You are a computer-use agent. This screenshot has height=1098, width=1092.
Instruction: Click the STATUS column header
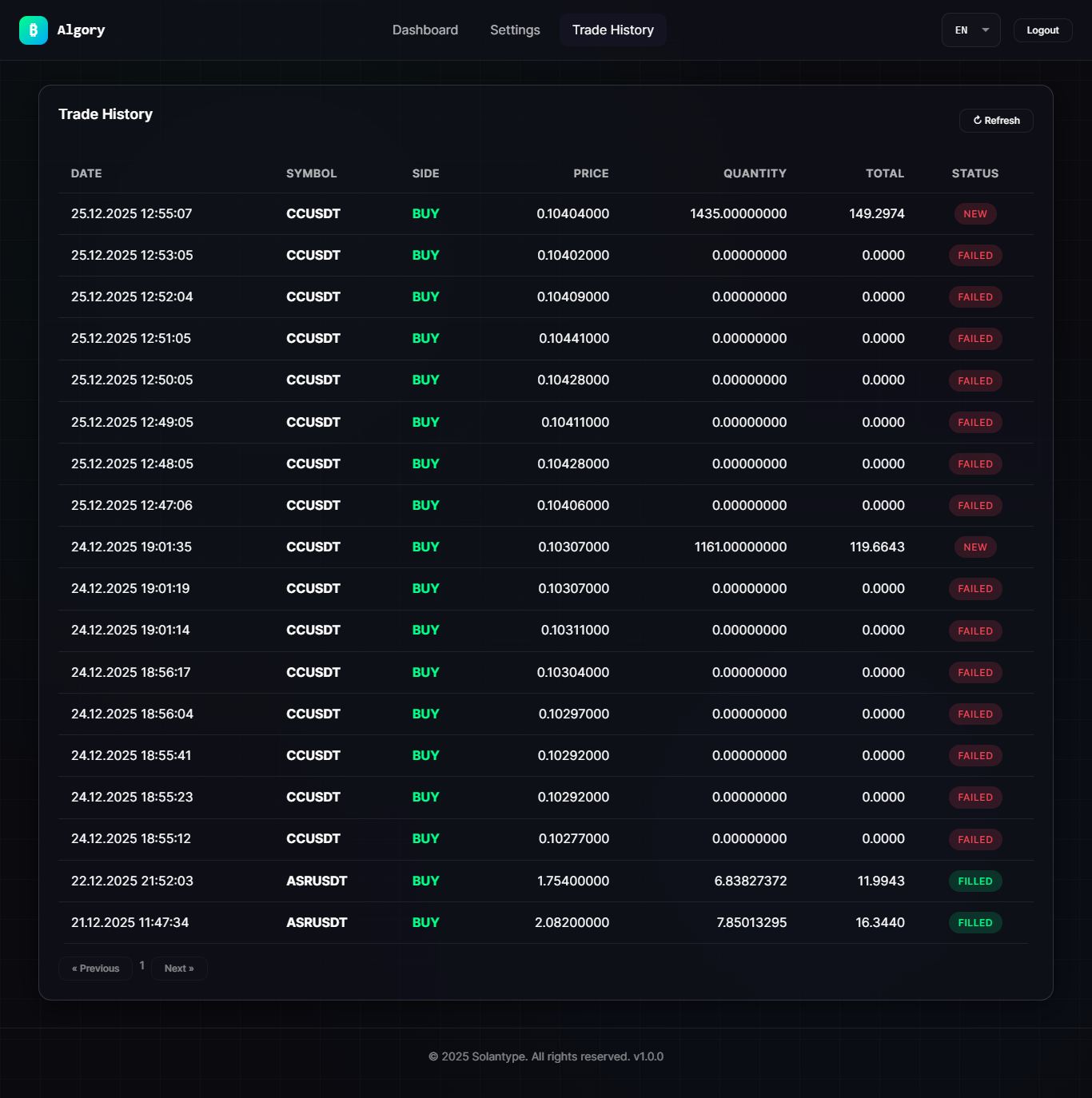tap(974, 173)
